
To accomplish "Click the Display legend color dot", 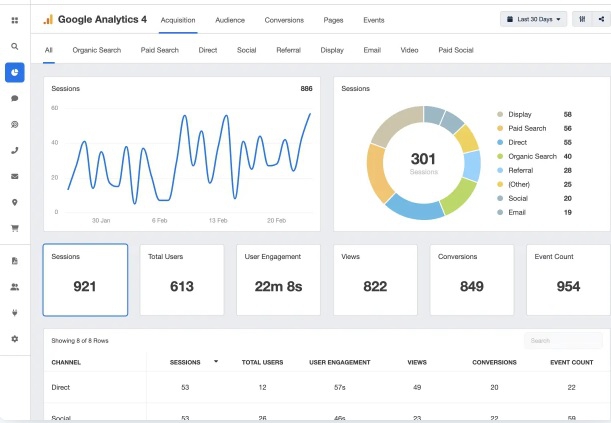I will (x=500, y=114).
